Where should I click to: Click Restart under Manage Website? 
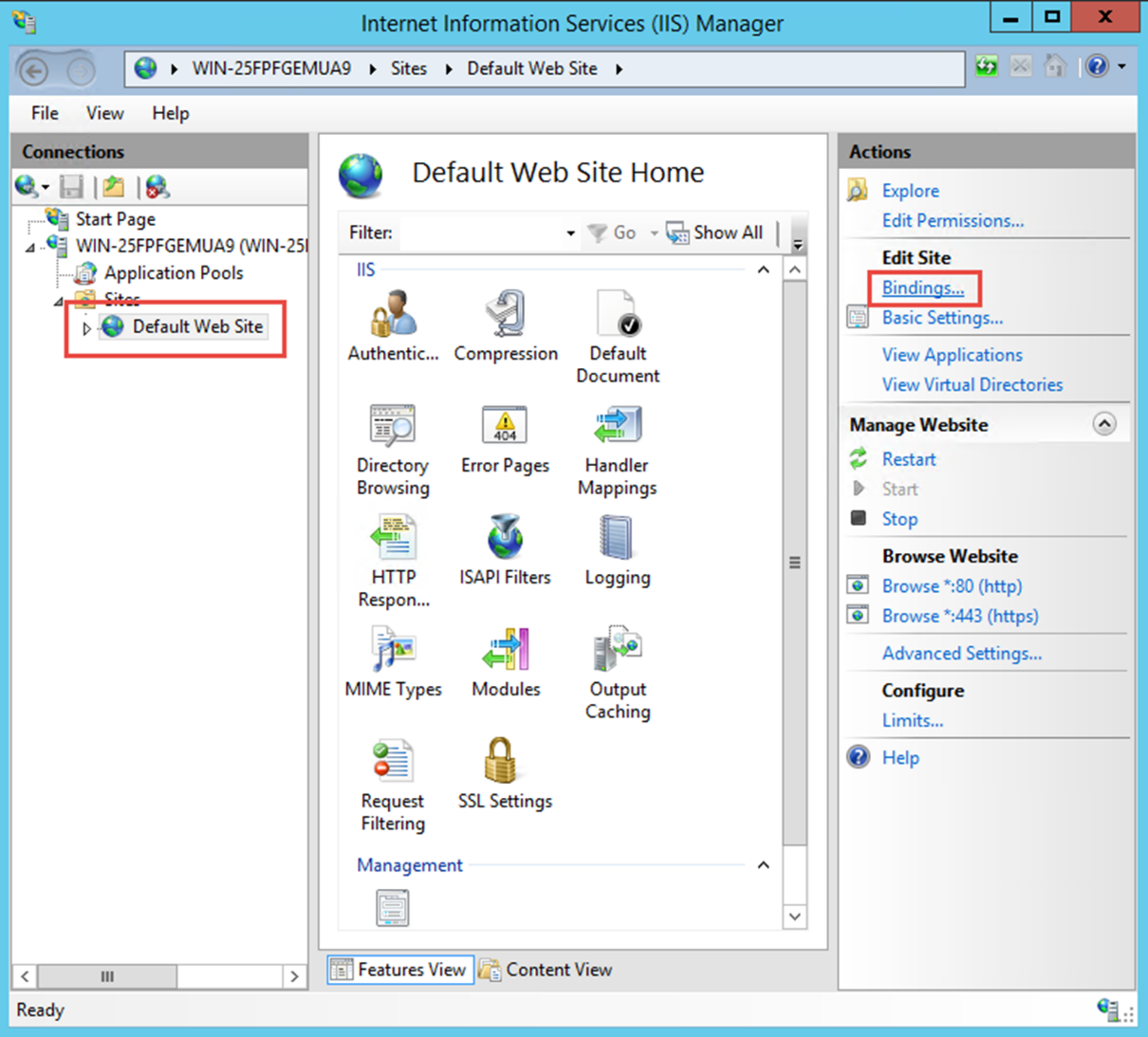(909, 459)
